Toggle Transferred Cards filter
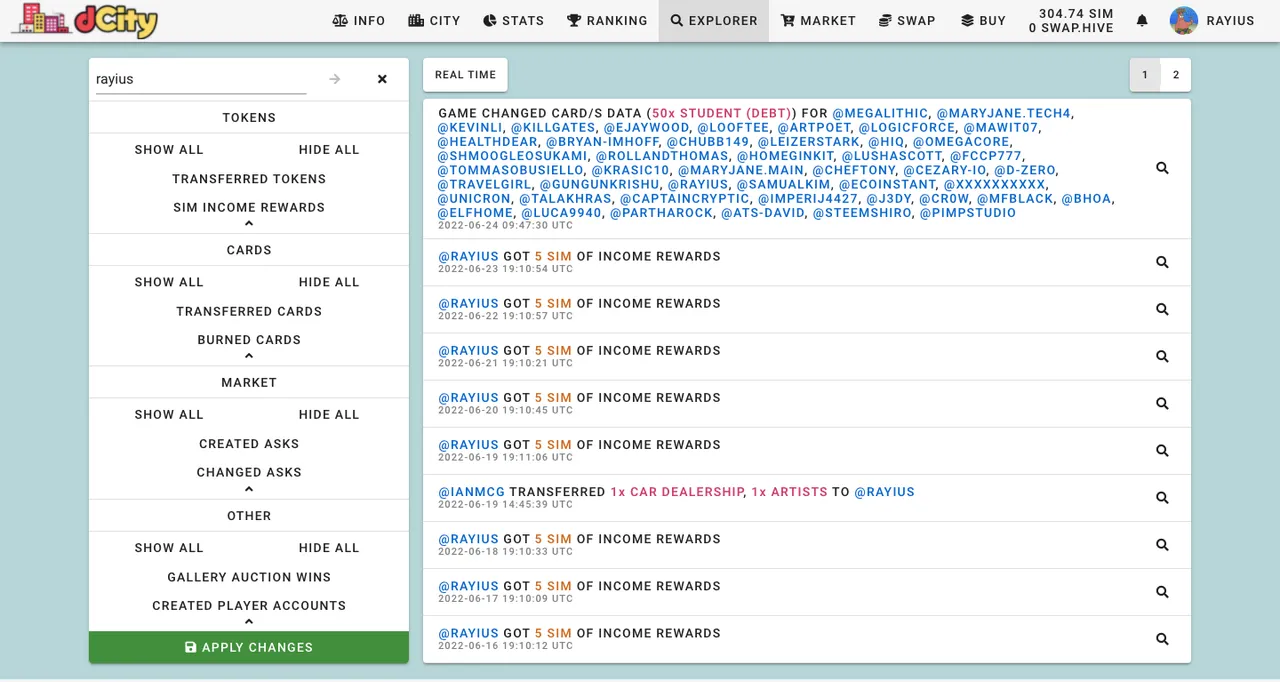The width and height of the screenshot is (1280, 682). (x=249, y=311)
